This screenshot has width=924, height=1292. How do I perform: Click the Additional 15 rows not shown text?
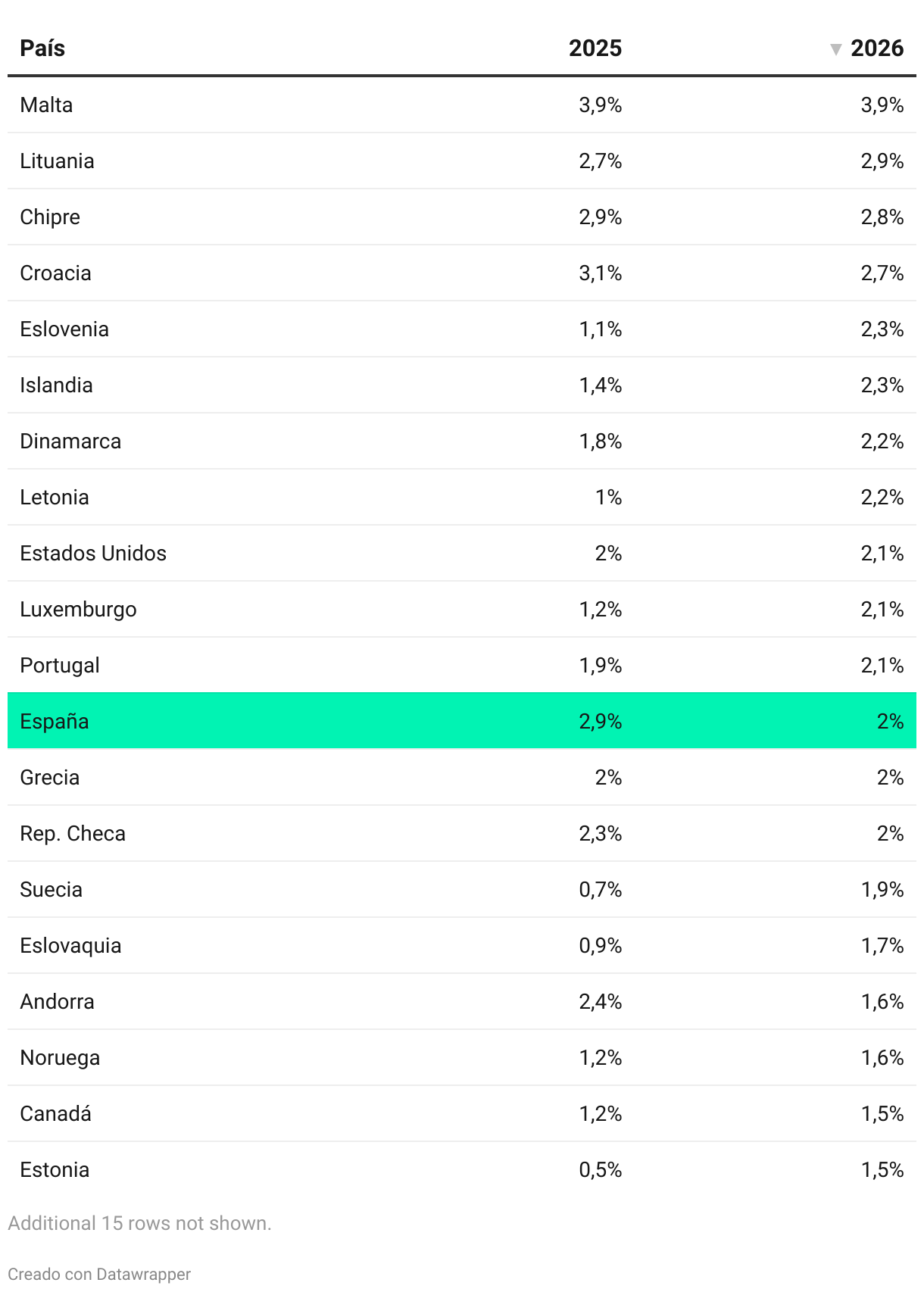139,1223
